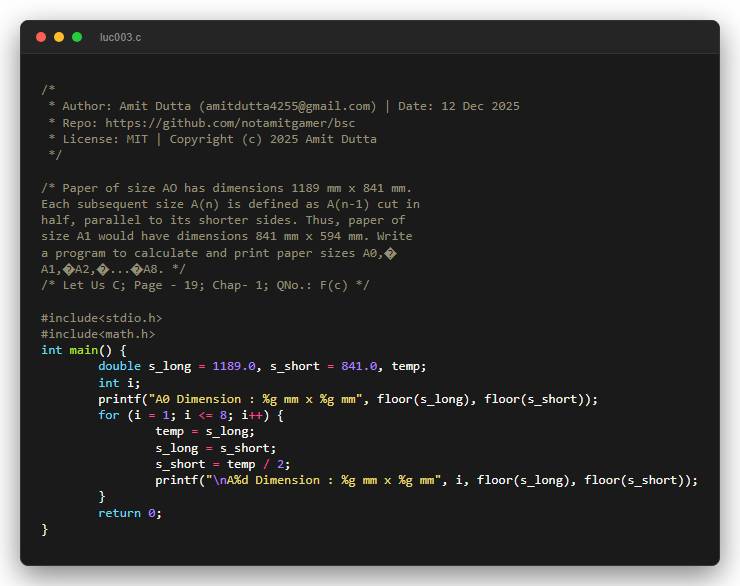This screenshot has height=586, width=740.
Task: Click the 'Let Us C; Page - 19' comment
Action: click(x=205, y=285)
